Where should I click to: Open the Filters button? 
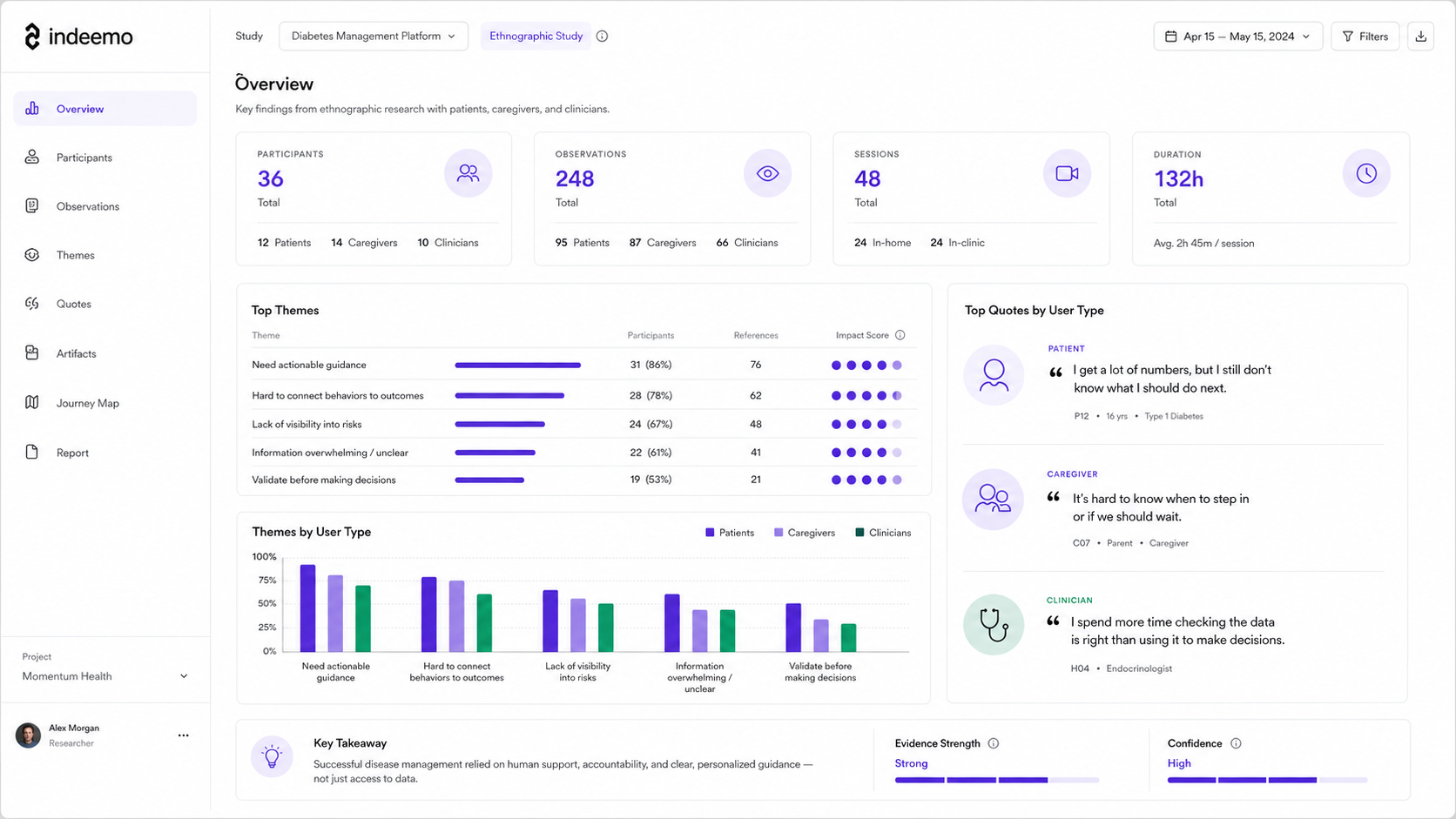click(x=1365, y=37)
